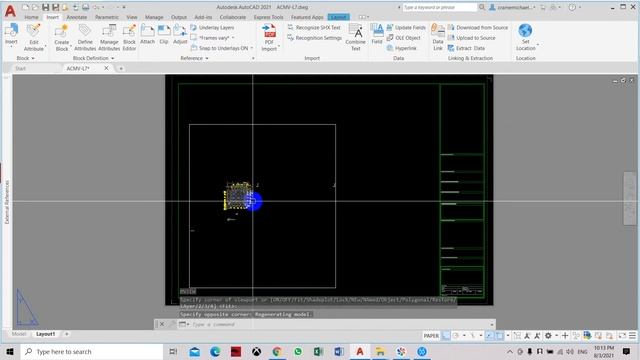Image resolution: width=640 pixels, height=360 pixels.
Task: Toggle object snap tracking in status bar
Action: tap(489, 336)
